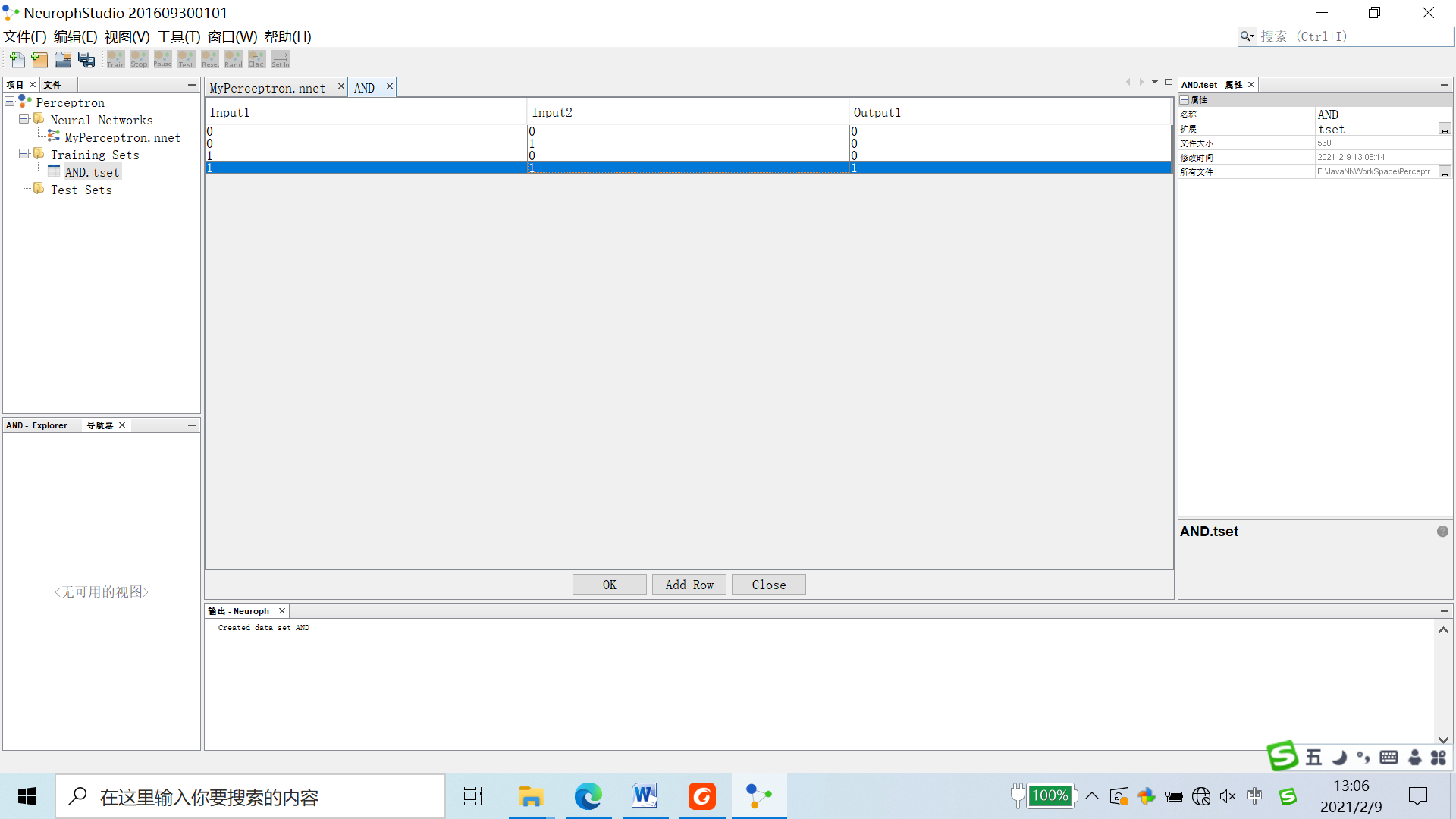1456x819 pixels.
Task: Click the Rand weights toolbar icon
Action: click(x=233, y=59)
